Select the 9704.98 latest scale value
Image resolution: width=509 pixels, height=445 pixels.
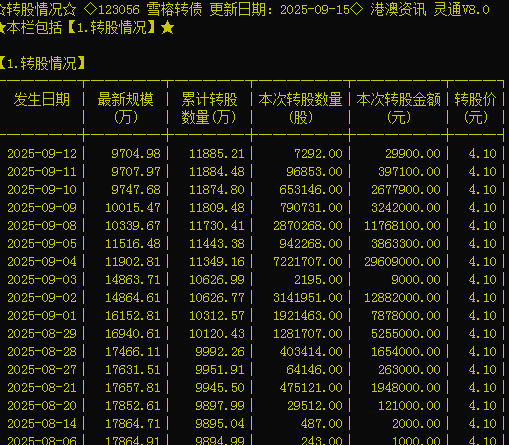point(136,154)
